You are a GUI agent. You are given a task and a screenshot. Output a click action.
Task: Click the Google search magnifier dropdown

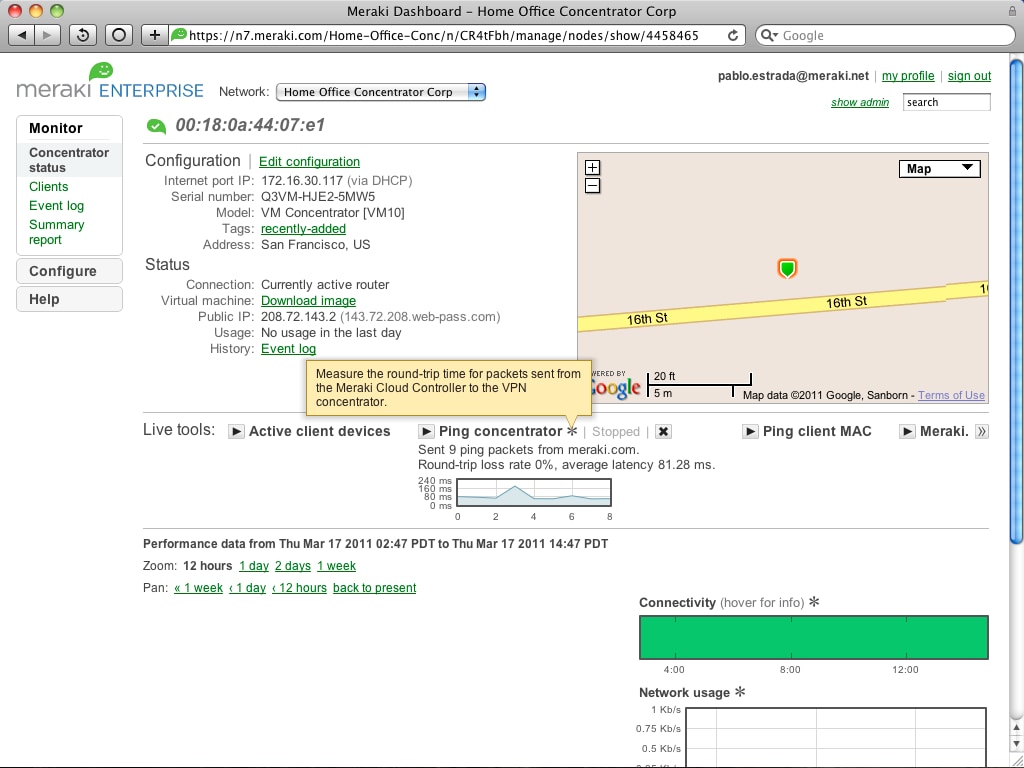coord(769,35)
